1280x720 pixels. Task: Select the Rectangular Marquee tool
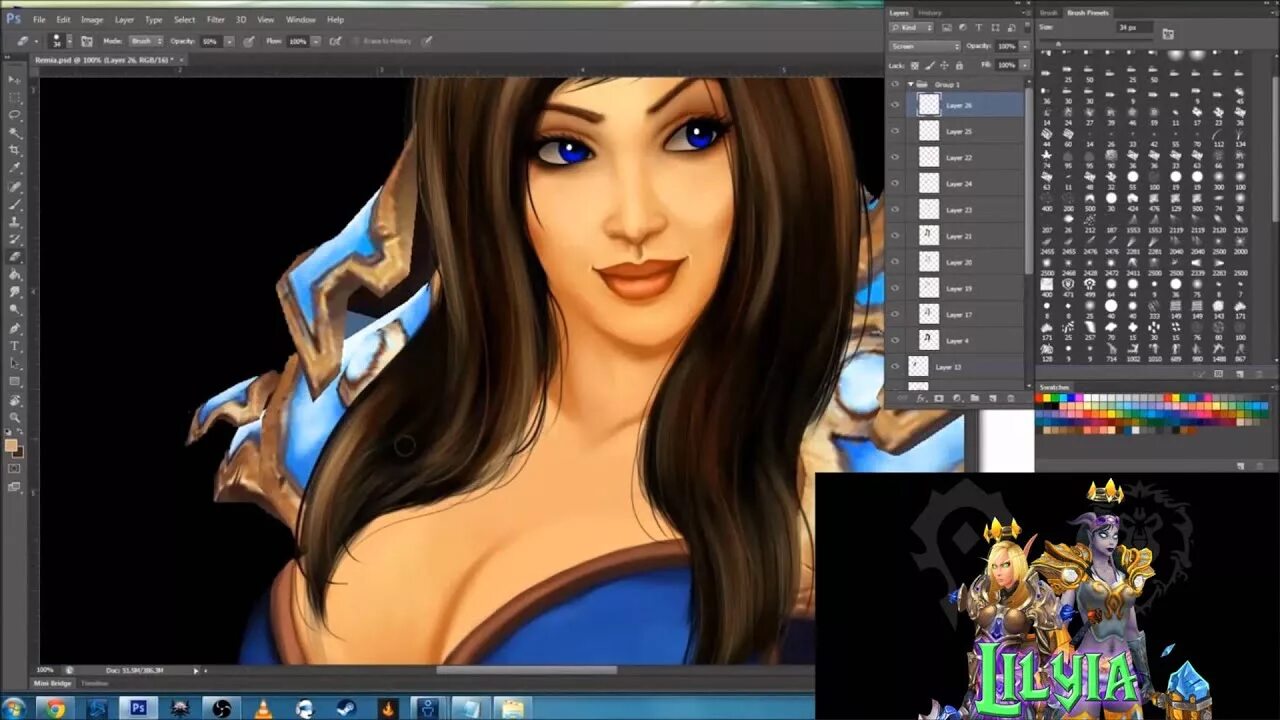click(x=14, y=97)
